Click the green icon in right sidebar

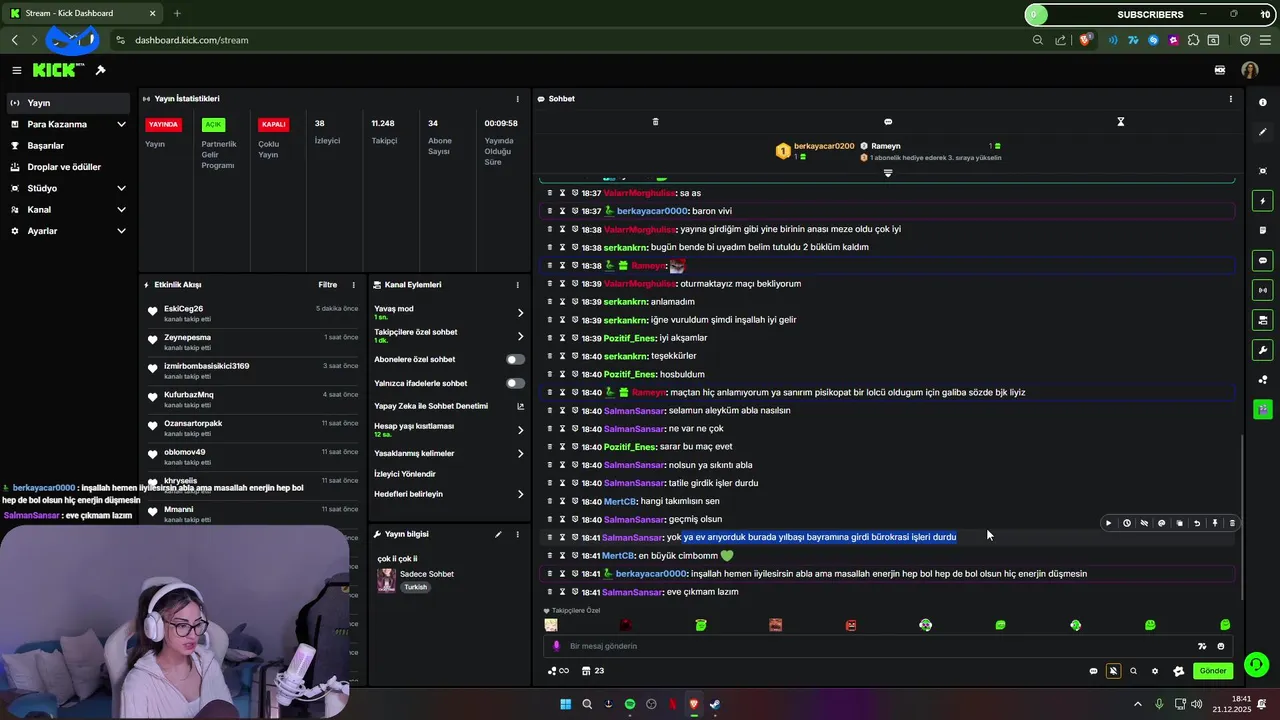(x=1263, y=409)
